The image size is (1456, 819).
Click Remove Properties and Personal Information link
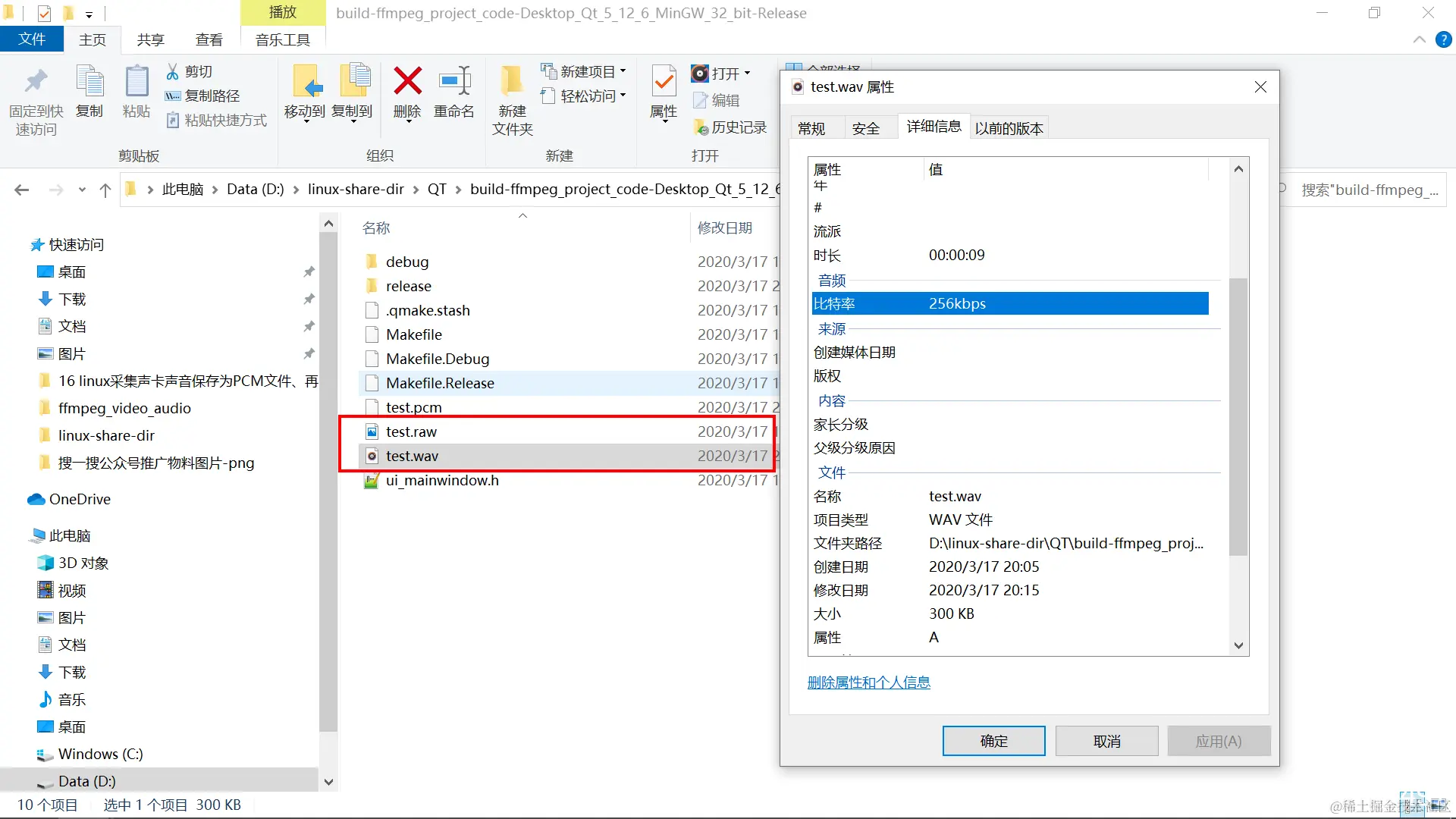(868, 682)
